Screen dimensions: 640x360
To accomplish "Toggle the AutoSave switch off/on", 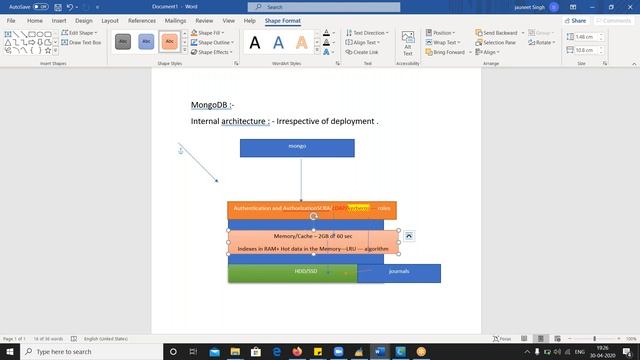I will (40, 7).
